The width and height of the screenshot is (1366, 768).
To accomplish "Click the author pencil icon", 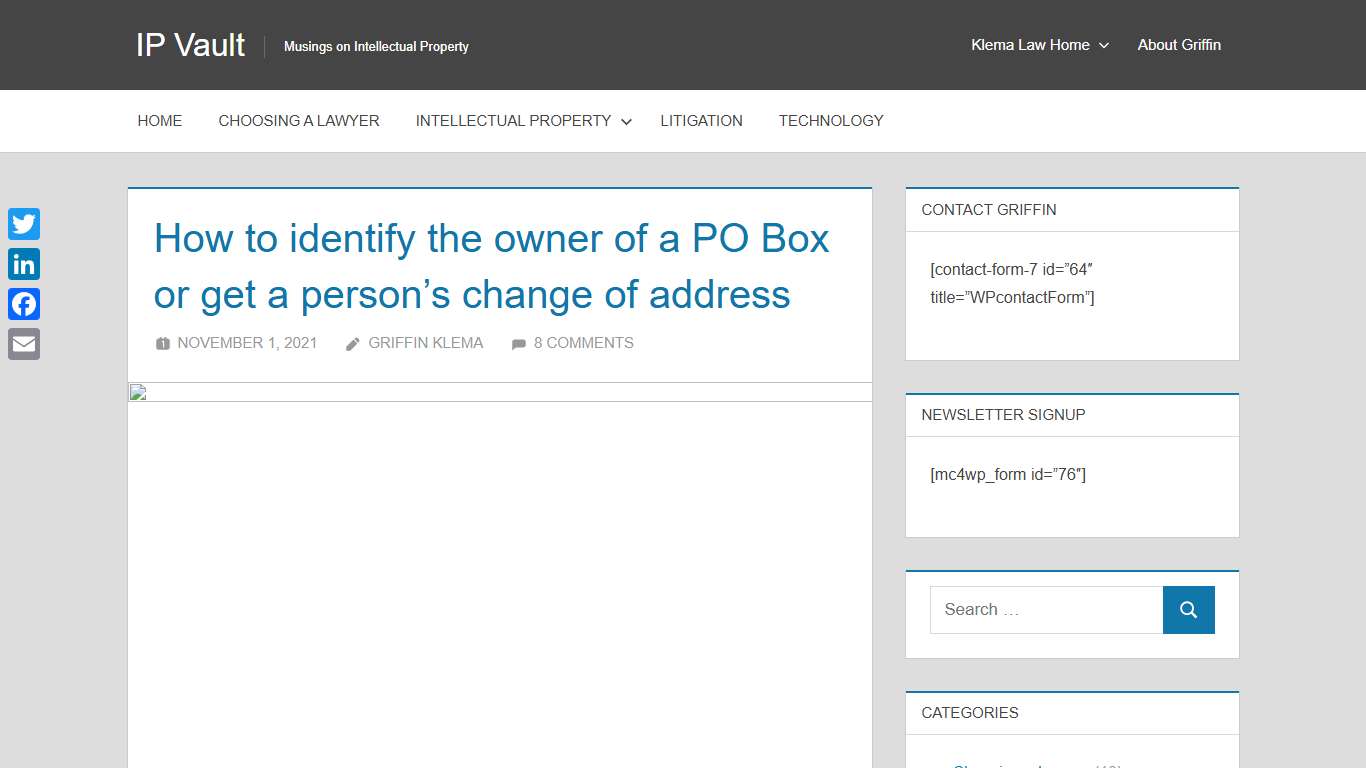I will [352, 343].
